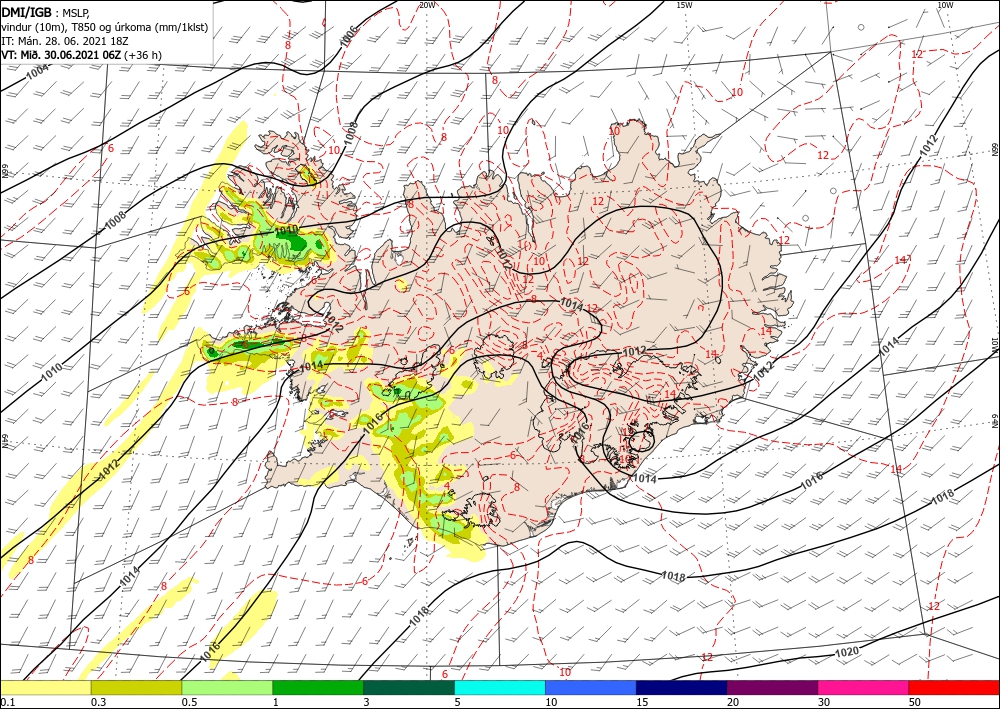Click the olive 0.3–0.5 legend color band
This screenshot has height=709, width=1000.
pos(136,687)
